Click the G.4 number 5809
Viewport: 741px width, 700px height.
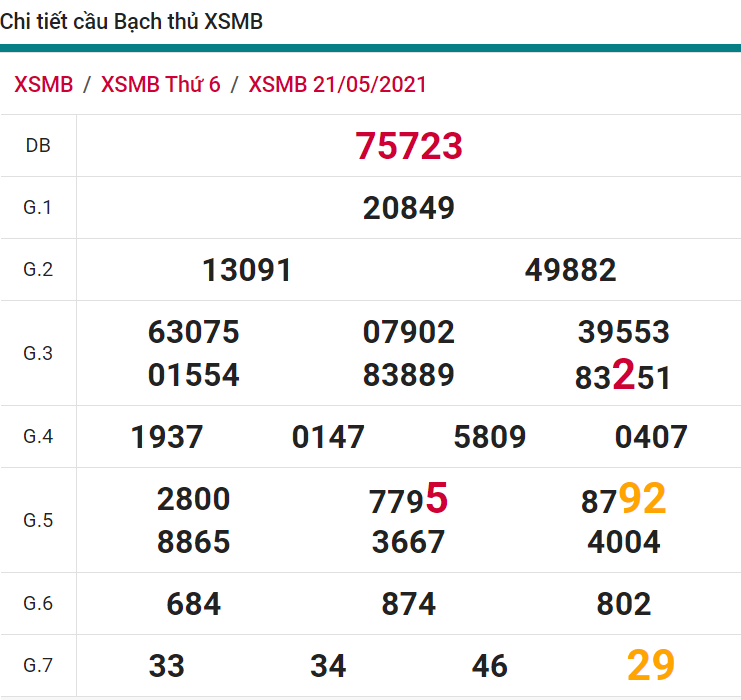489,437
